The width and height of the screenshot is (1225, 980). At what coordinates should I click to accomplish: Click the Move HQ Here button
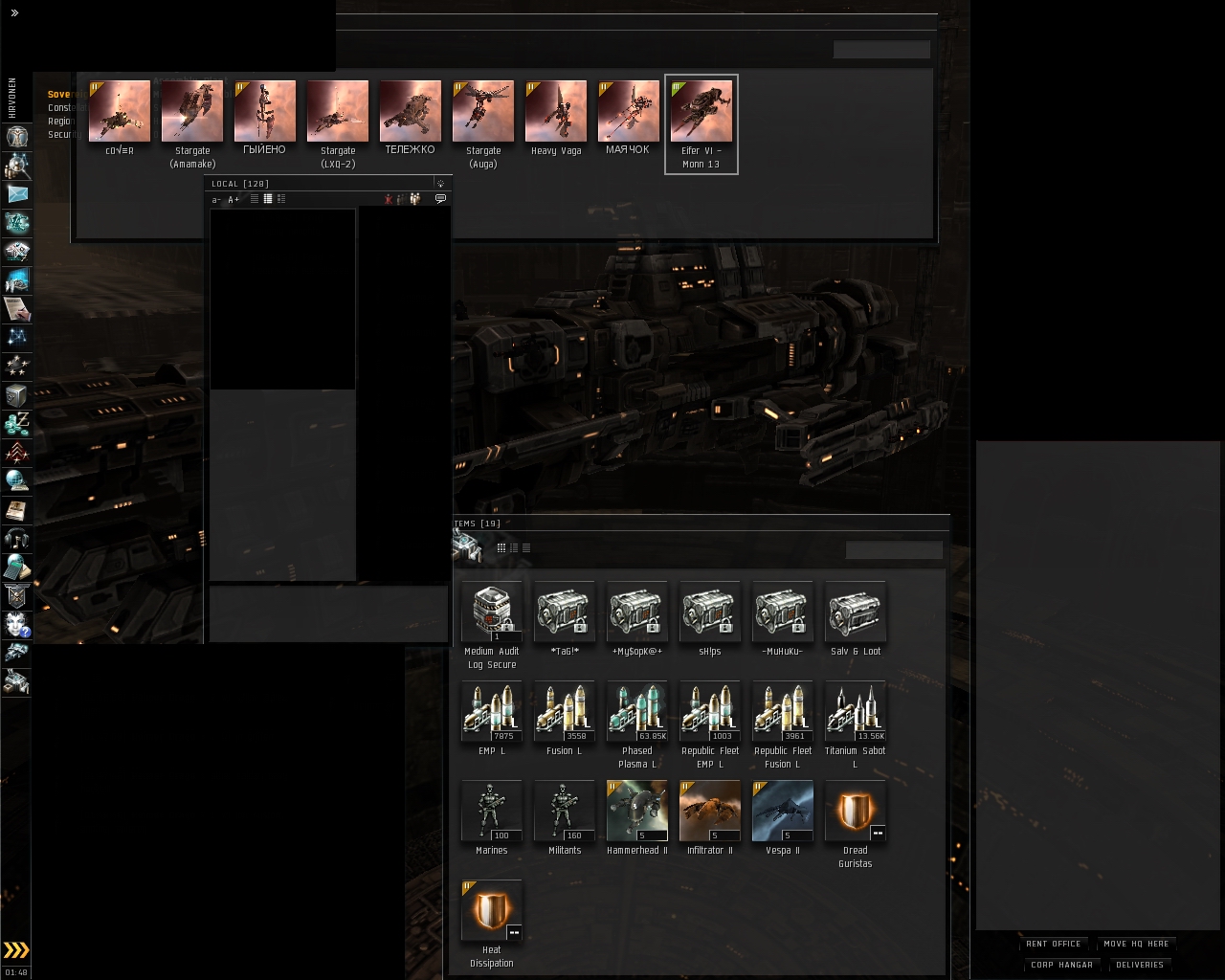point(1136,944)
